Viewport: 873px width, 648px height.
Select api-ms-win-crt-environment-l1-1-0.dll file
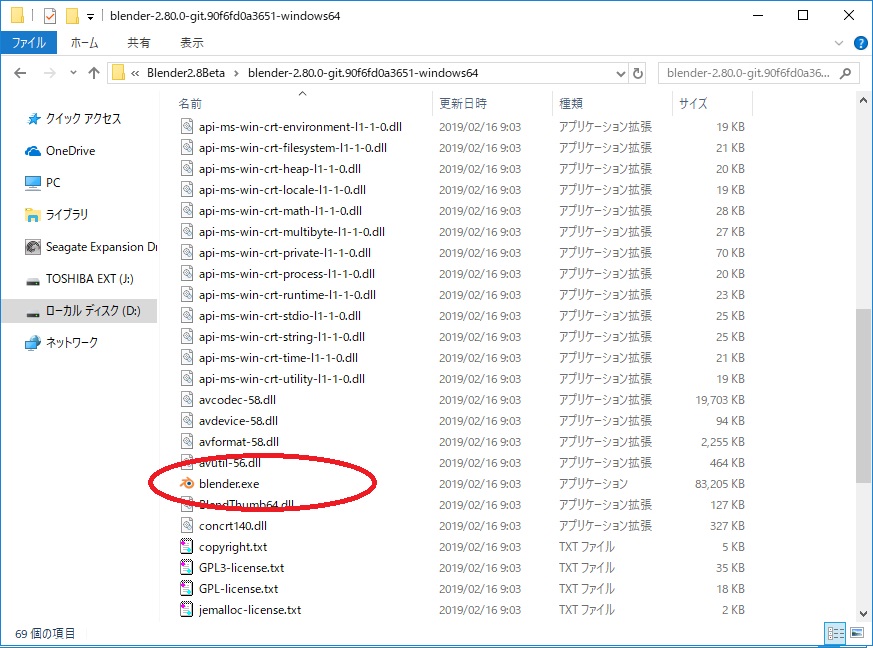coord(300,127)
